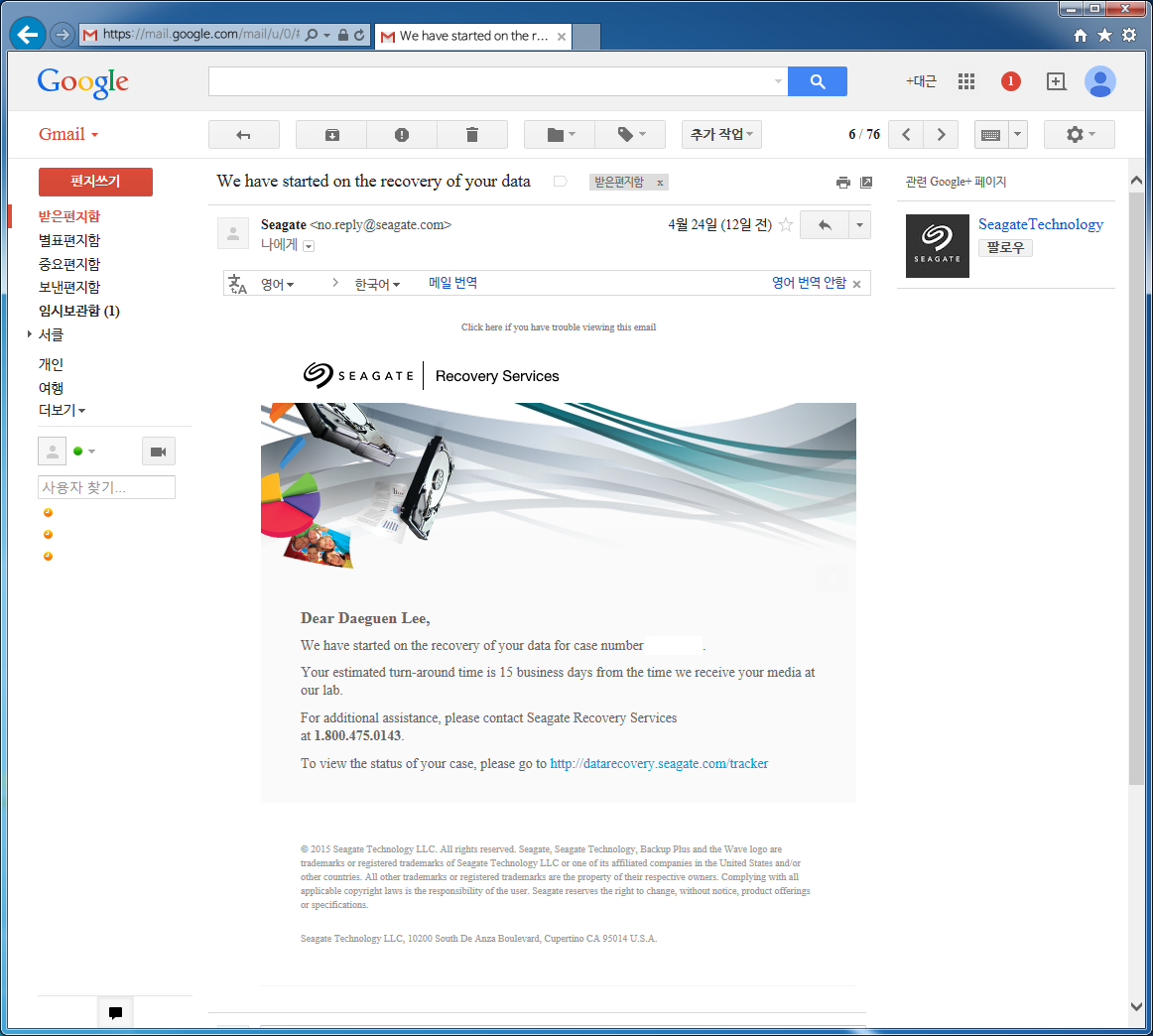Click trouble viewing this email link
Screen dimensions: 1153x1036
click(x=559, y=327)
